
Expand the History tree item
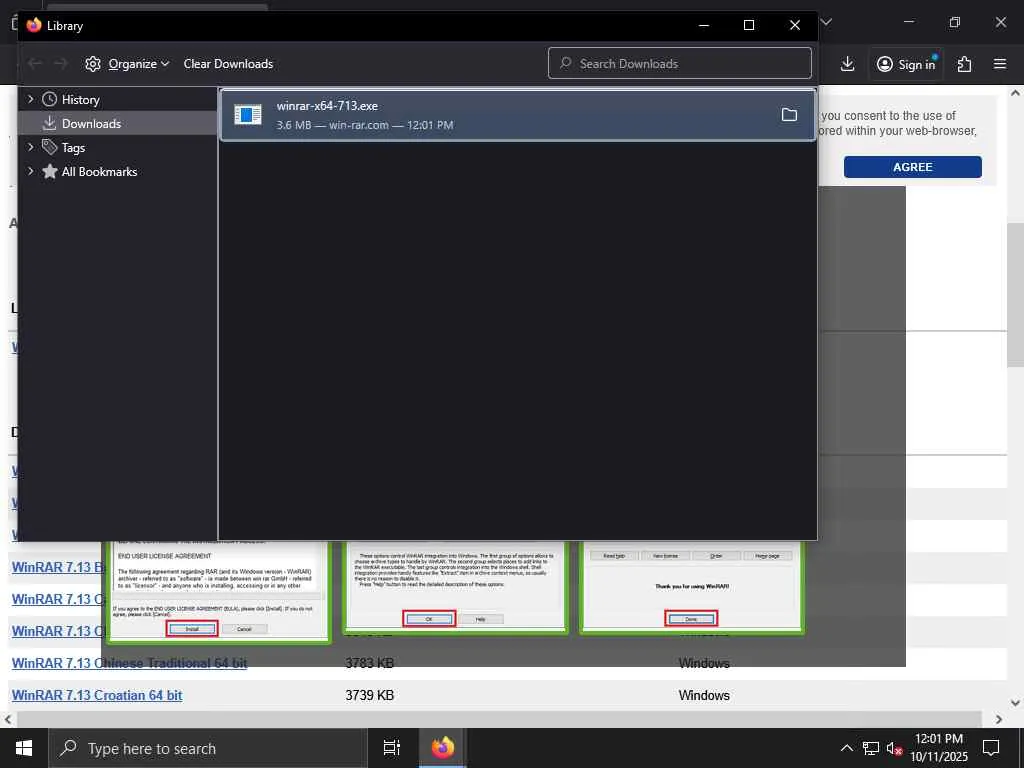pyautogui.click(x=31, y=99)
